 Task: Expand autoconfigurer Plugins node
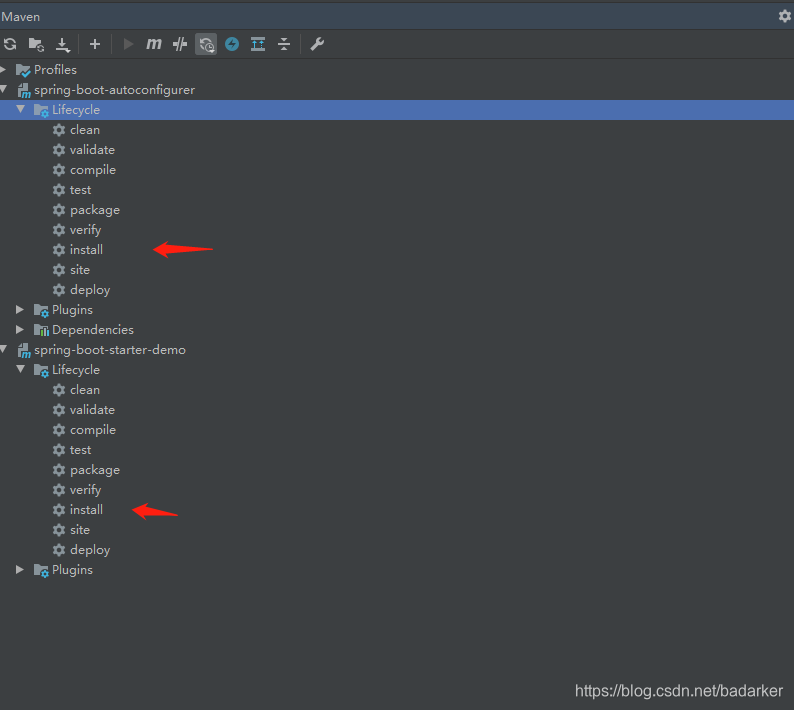(x=20, y=309)
